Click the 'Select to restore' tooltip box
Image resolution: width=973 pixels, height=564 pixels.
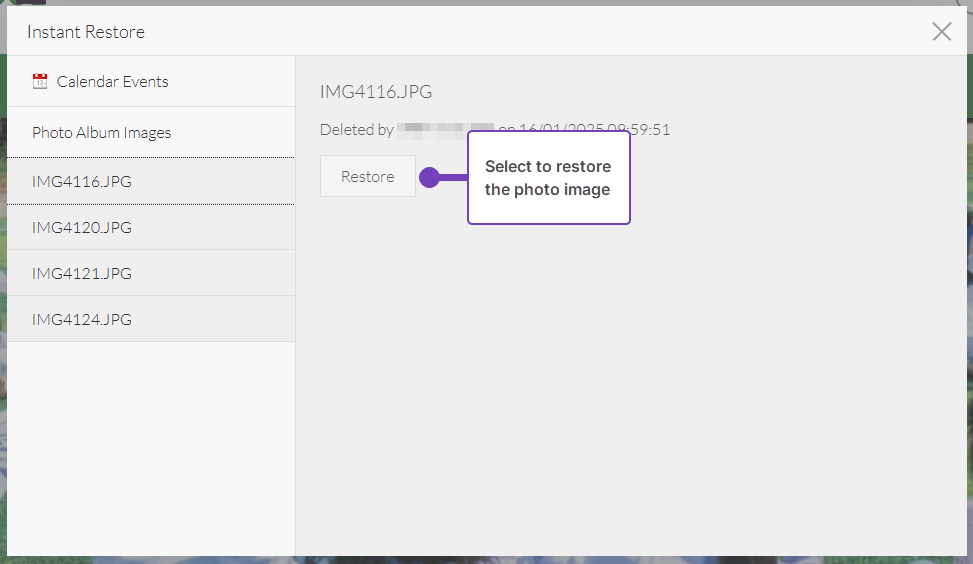(548, 178)
